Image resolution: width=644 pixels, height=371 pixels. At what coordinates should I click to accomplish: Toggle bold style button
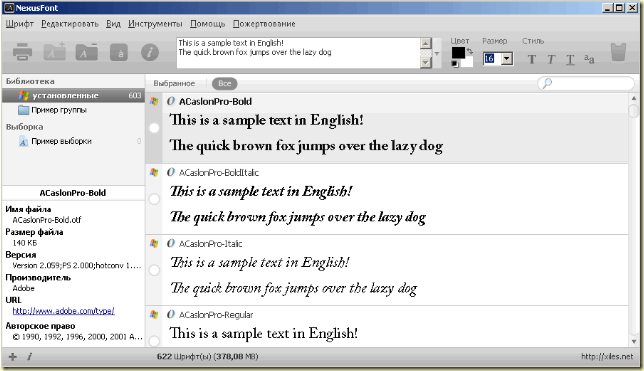click(532, 60)
